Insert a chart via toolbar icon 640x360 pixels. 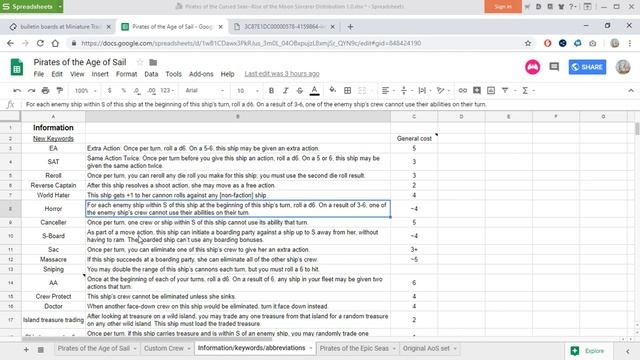tap(491, 91)
